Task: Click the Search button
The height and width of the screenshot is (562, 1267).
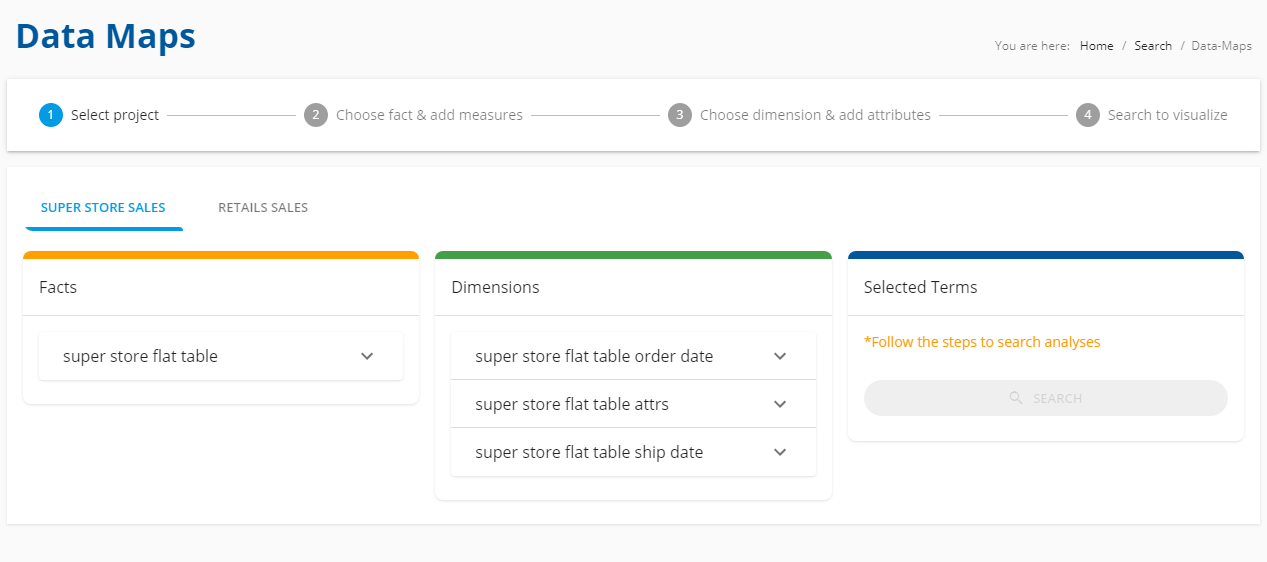Action: point(1045,398)
